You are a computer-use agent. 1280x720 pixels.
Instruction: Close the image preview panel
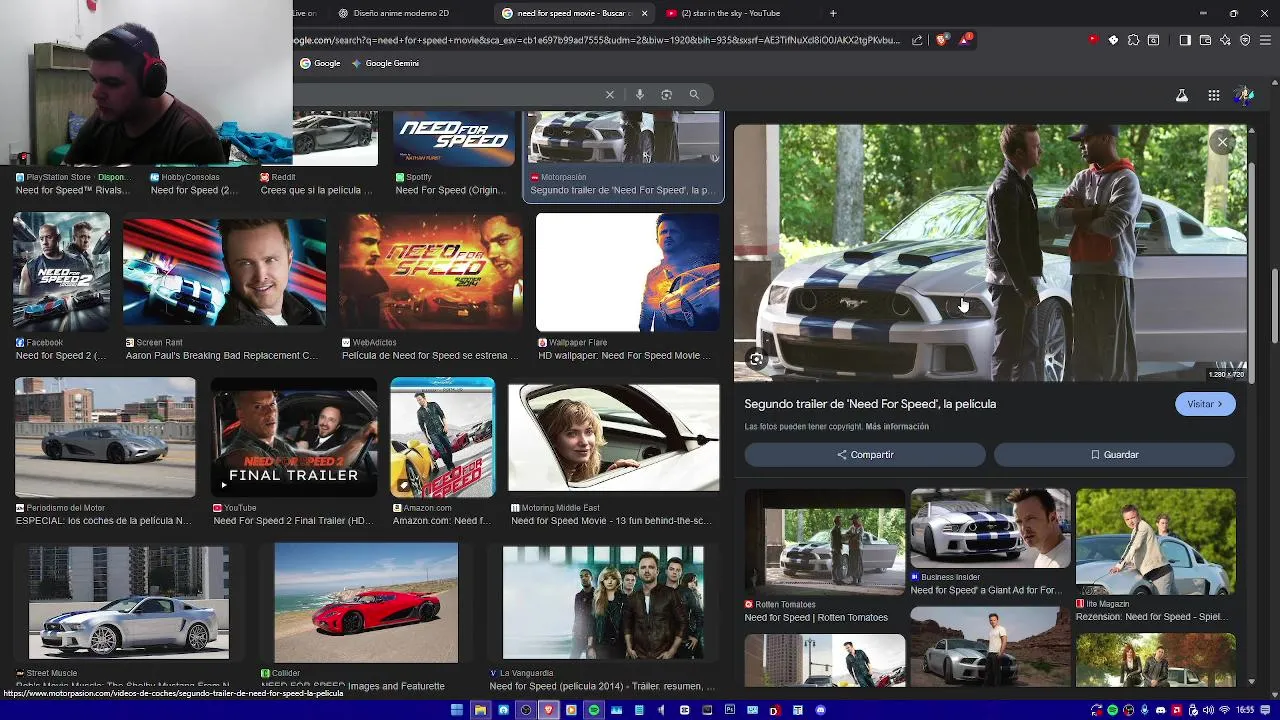tap(1222, 142)
